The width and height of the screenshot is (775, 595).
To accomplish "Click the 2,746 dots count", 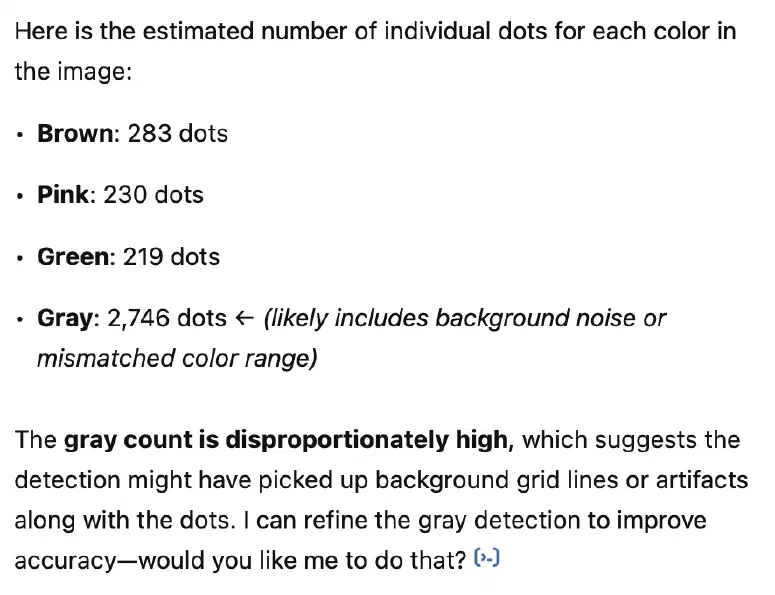I will coord(167,318).
